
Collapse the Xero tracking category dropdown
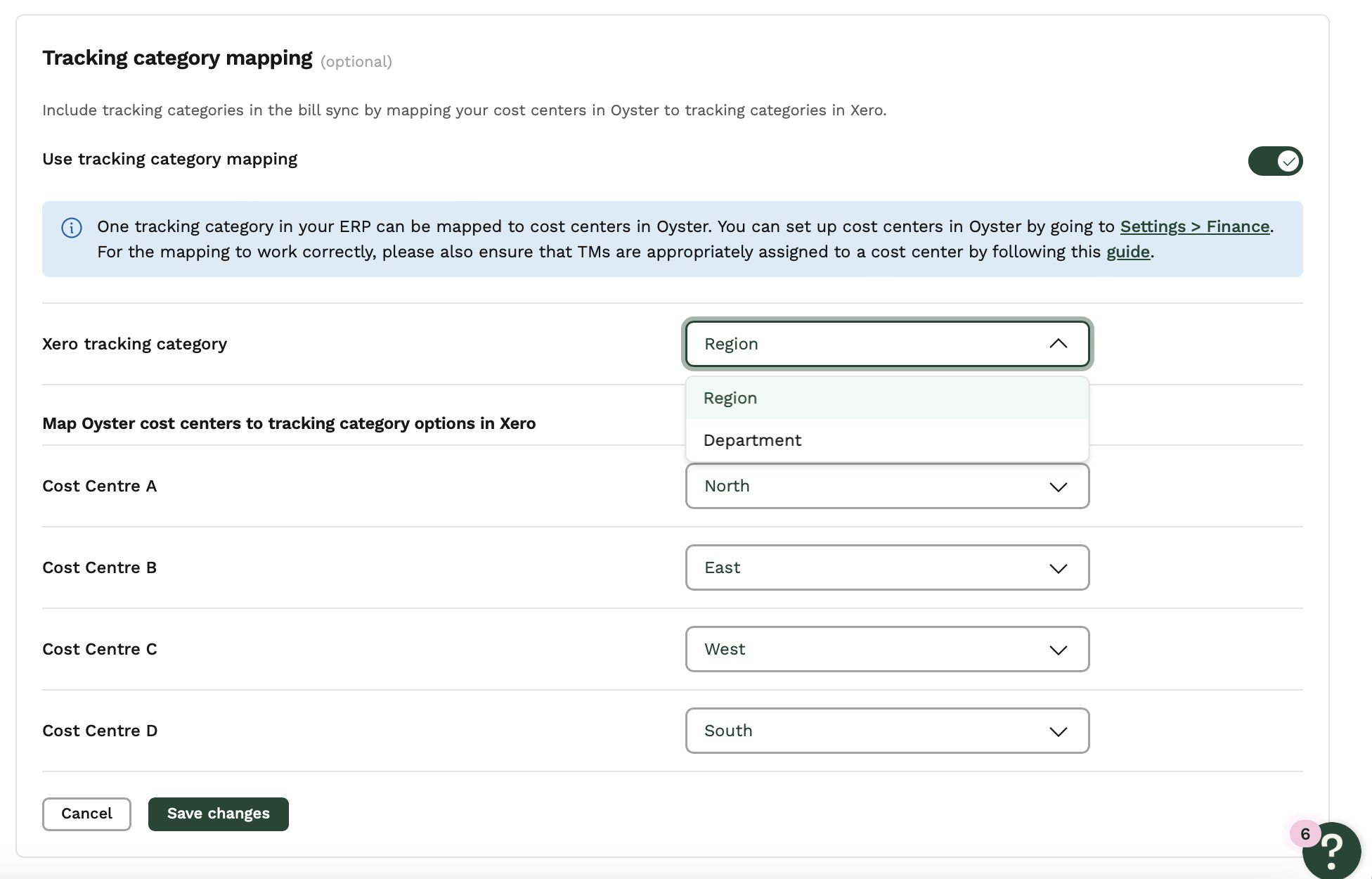point(887,344)
